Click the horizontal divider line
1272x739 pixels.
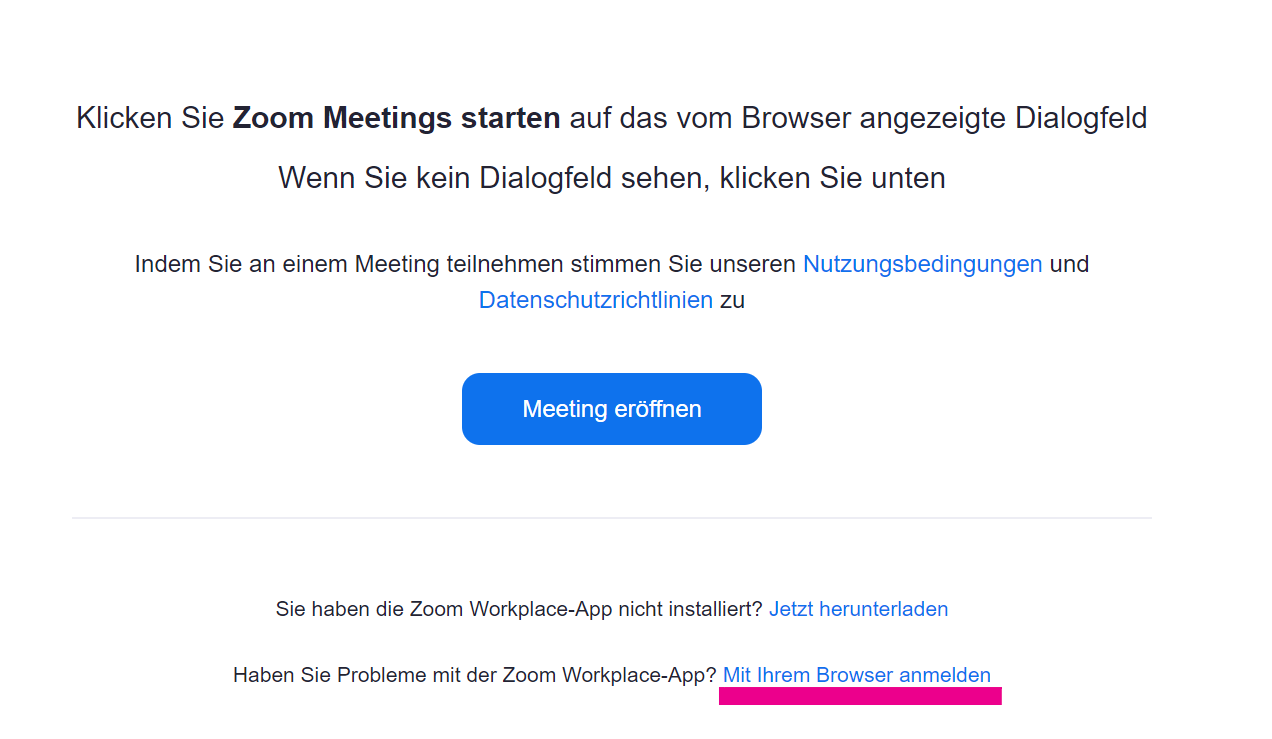click(x=611, y=518)
